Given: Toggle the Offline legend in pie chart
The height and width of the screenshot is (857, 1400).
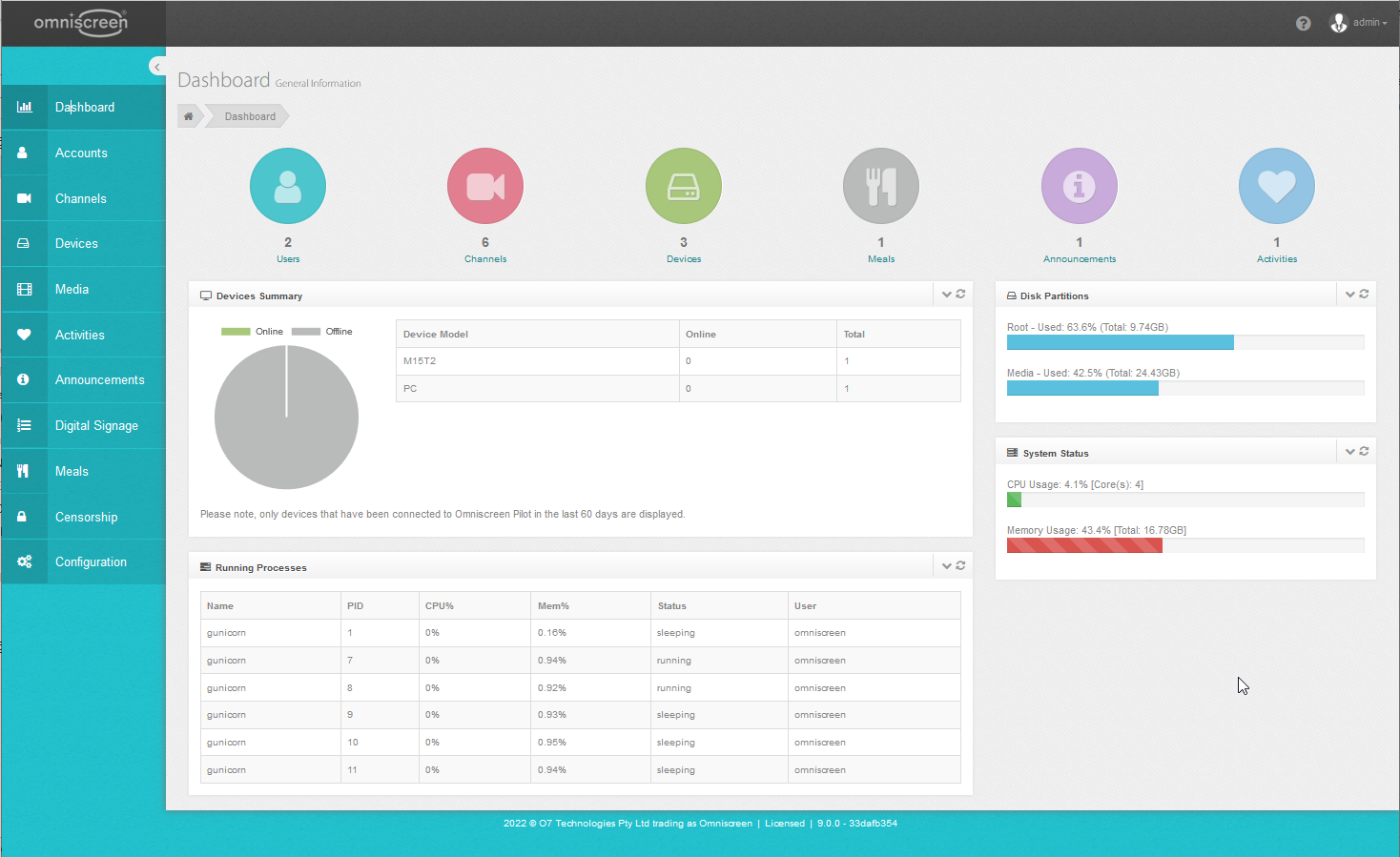Looking at the screenshot, I should [322, 332].
